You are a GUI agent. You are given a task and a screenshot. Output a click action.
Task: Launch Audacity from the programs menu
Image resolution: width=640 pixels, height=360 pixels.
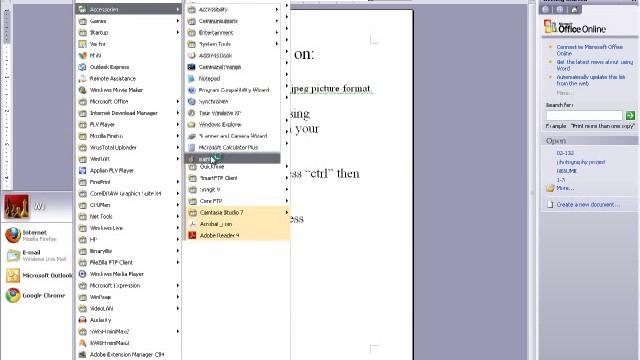click(128, 320)
